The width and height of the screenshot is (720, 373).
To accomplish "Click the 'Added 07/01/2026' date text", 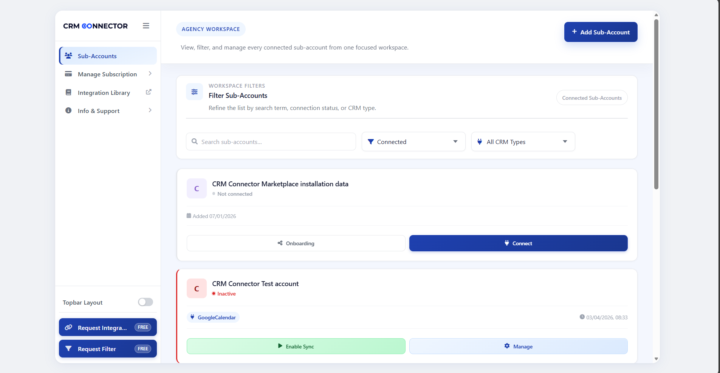I will pos(214,216).
